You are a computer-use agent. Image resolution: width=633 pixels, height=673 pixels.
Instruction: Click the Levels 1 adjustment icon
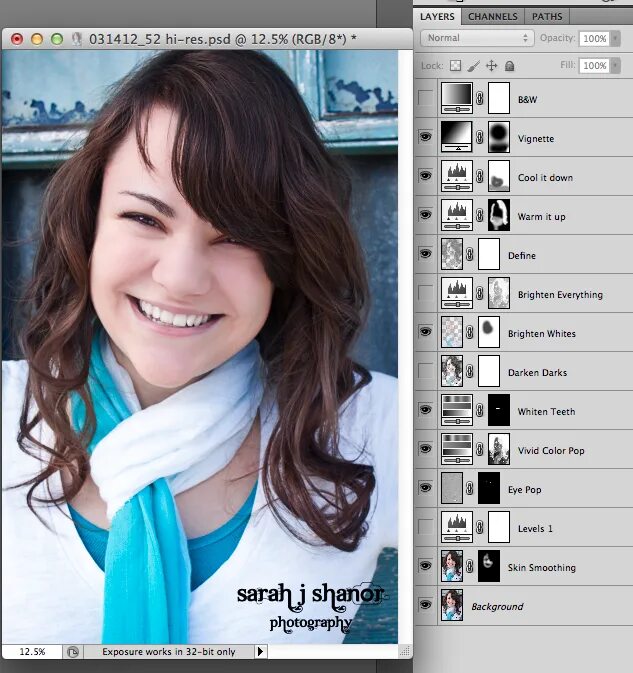click(x=457, y=527)
